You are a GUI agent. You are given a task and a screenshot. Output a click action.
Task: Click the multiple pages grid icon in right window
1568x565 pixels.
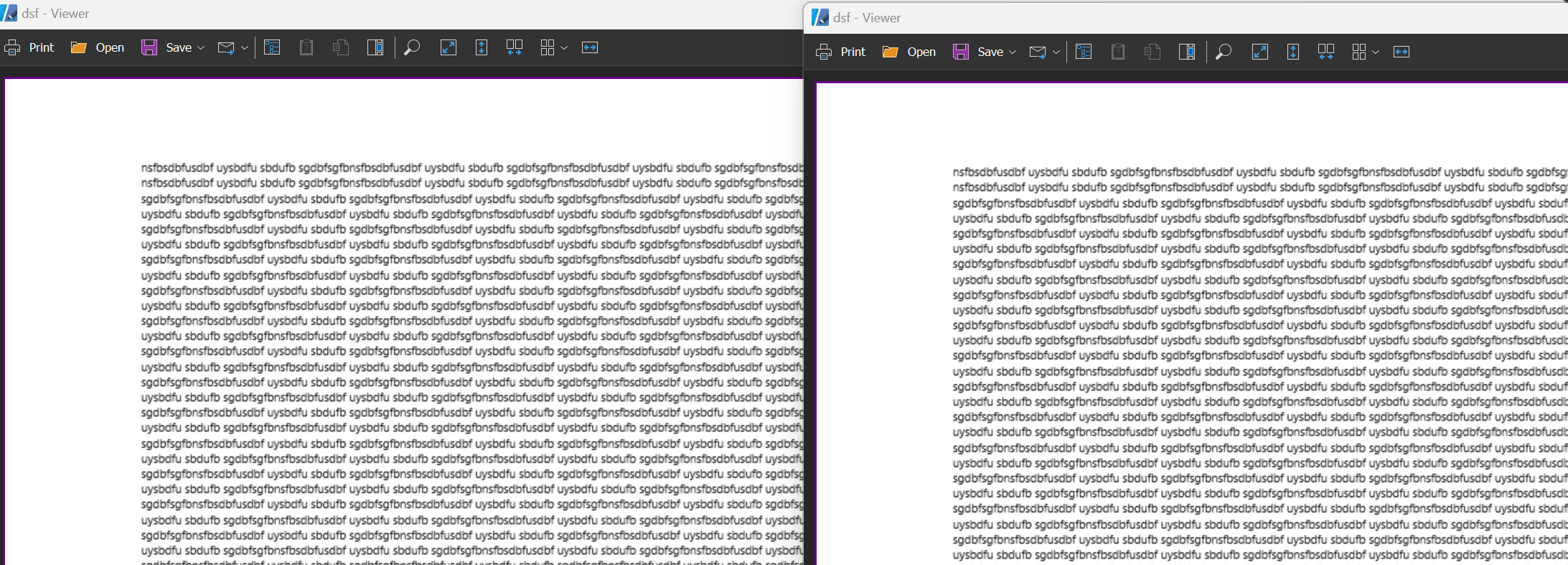tap(1359, 52)
